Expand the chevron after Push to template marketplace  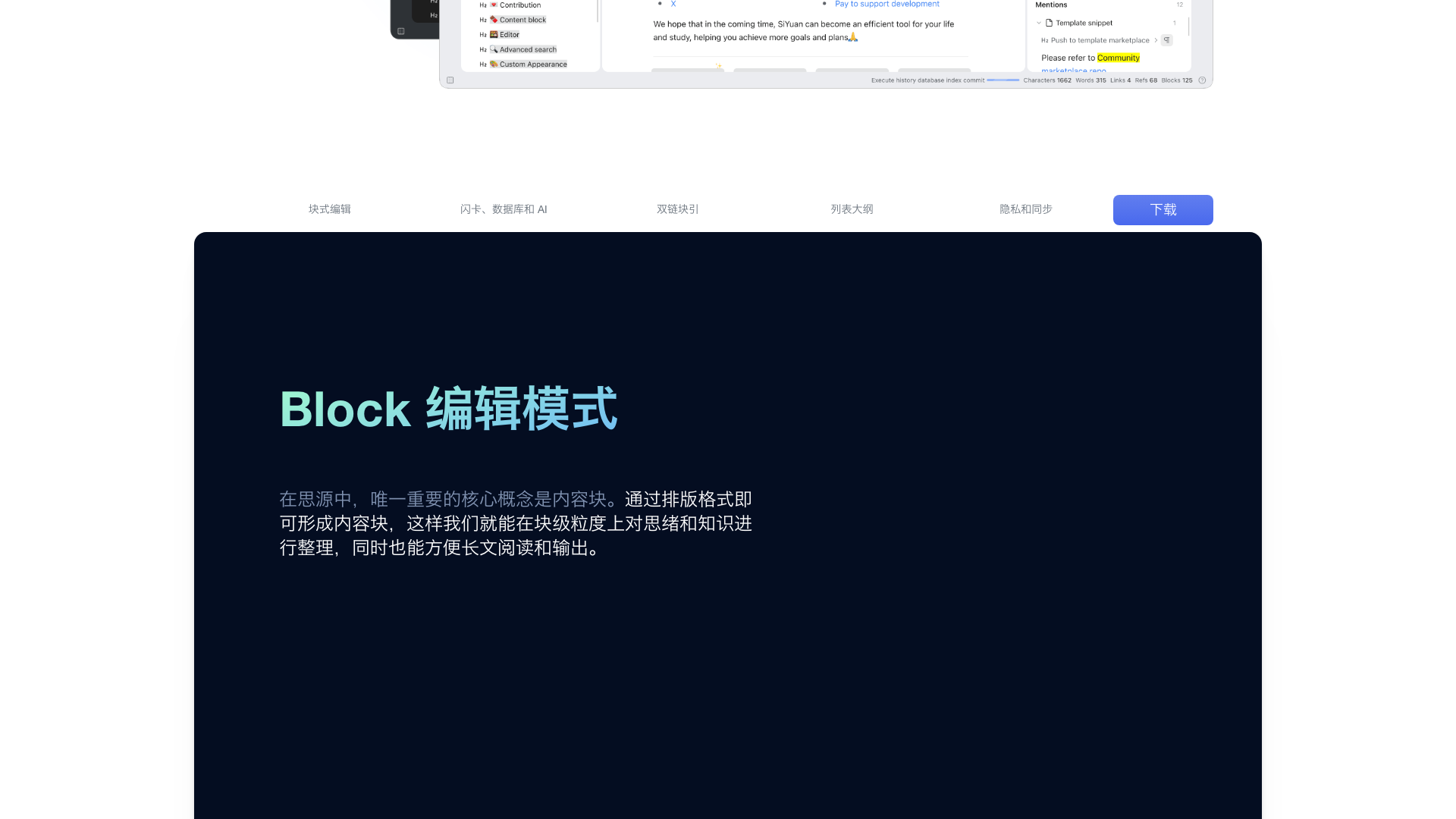tap(1156, 40)
